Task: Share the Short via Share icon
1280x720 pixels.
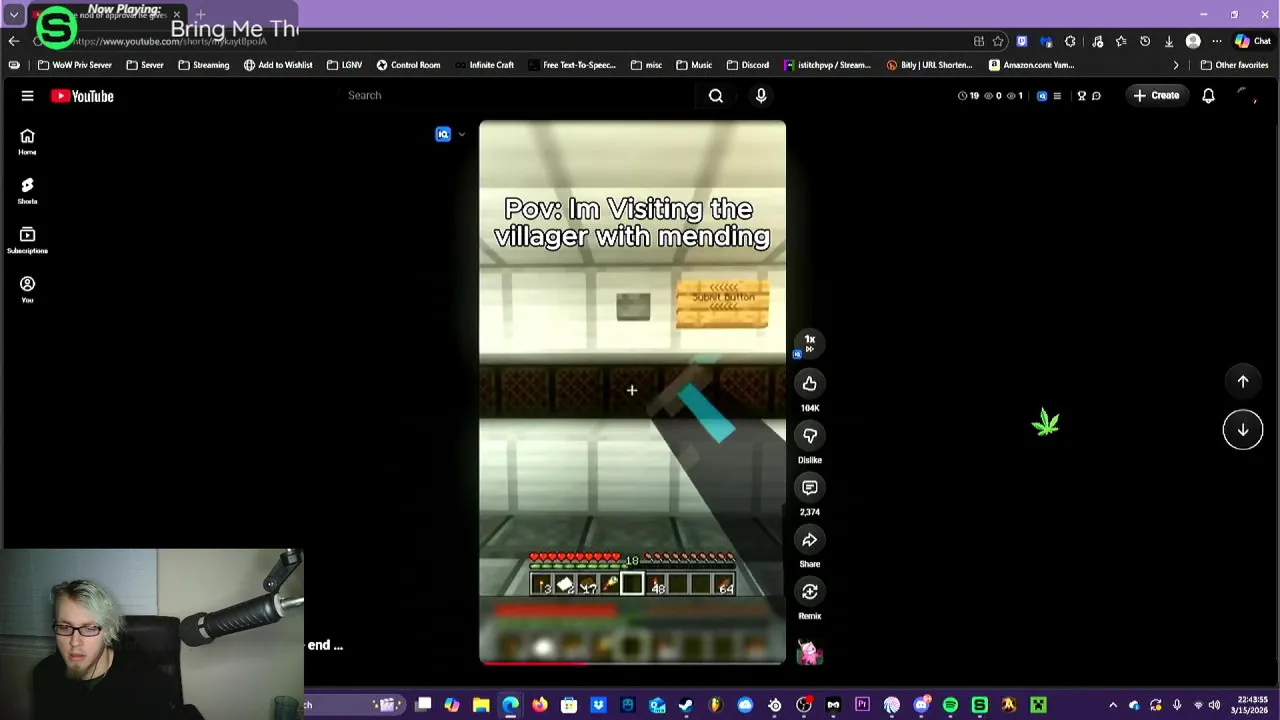Action: pos(810,540)
